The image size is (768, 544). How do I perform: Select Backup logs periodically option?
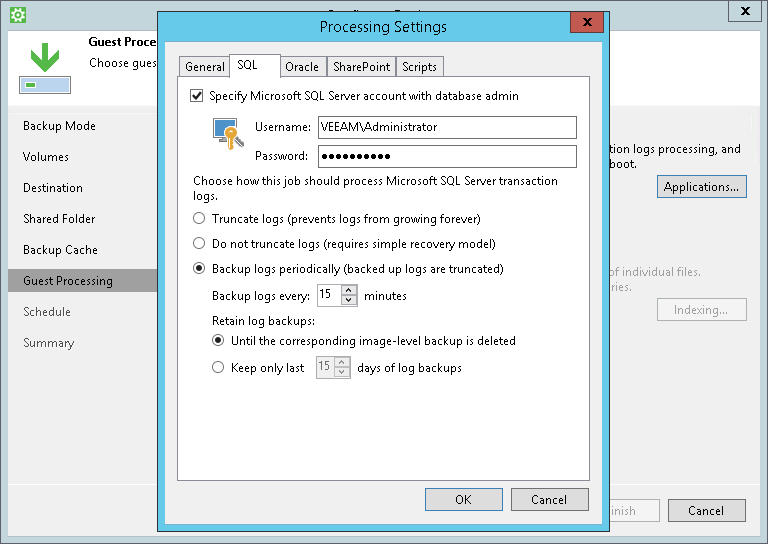pos(199,268)
